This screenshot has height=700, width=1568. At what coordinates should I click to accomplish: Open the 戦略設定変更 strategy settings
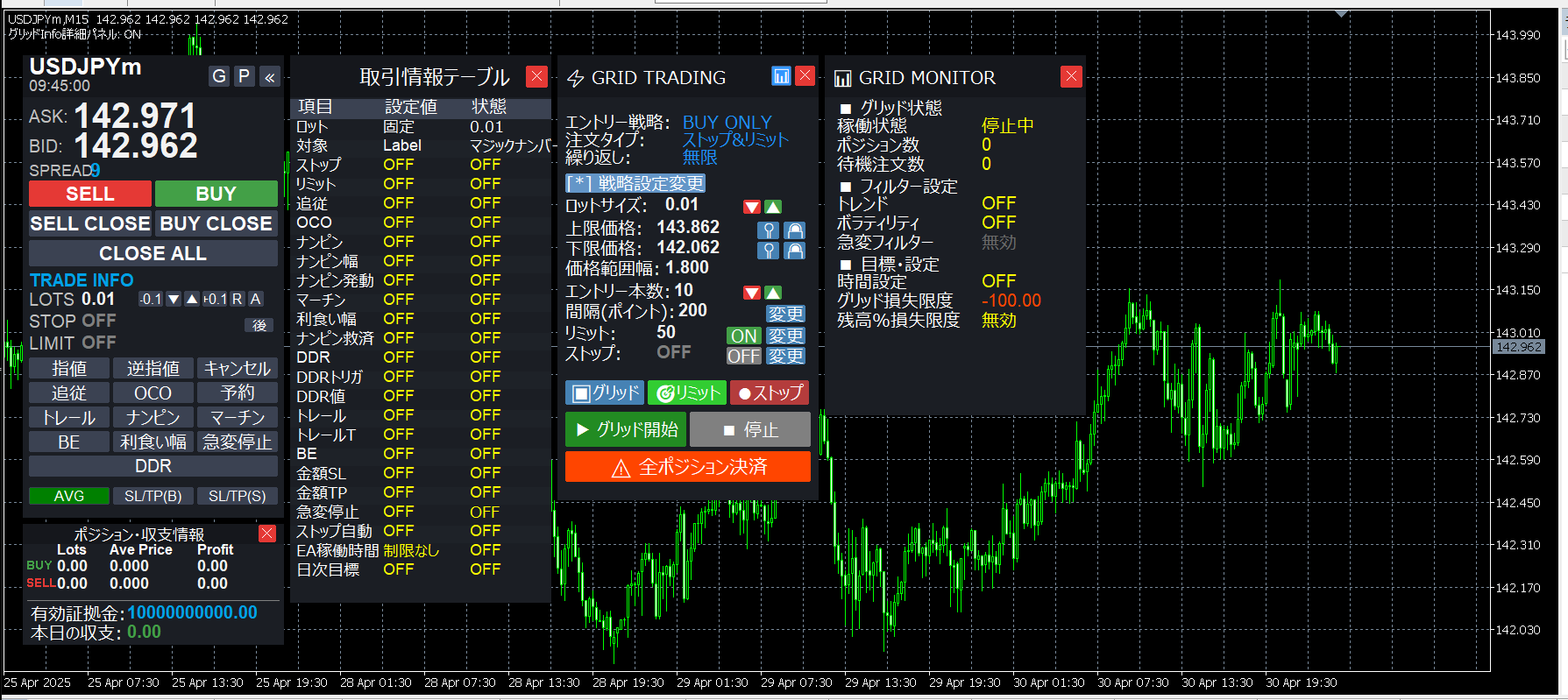pyautogui.click(x=635, y=183)
